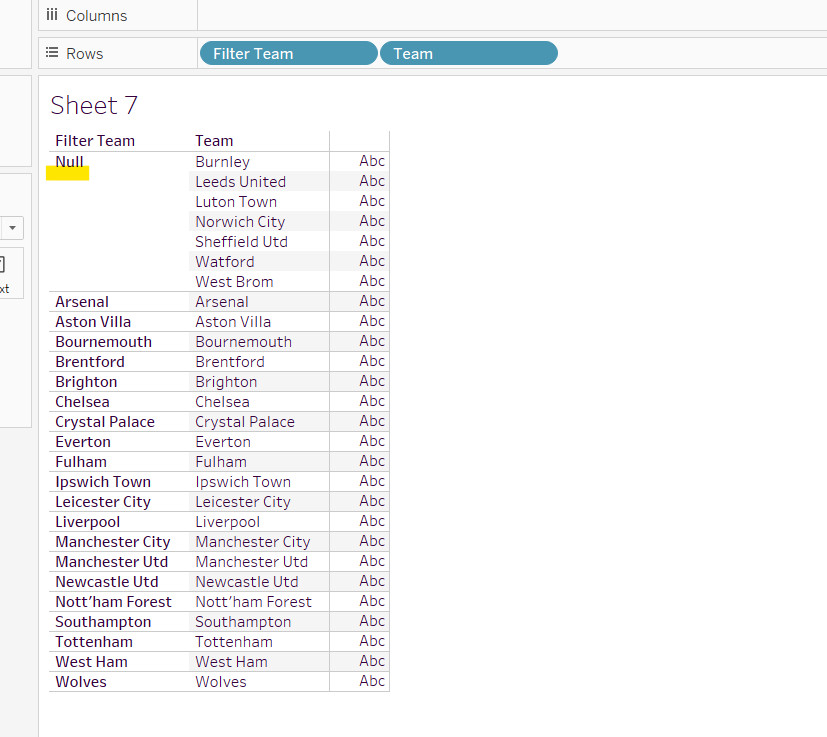Select West Ham in the Filter Team column

91,662
